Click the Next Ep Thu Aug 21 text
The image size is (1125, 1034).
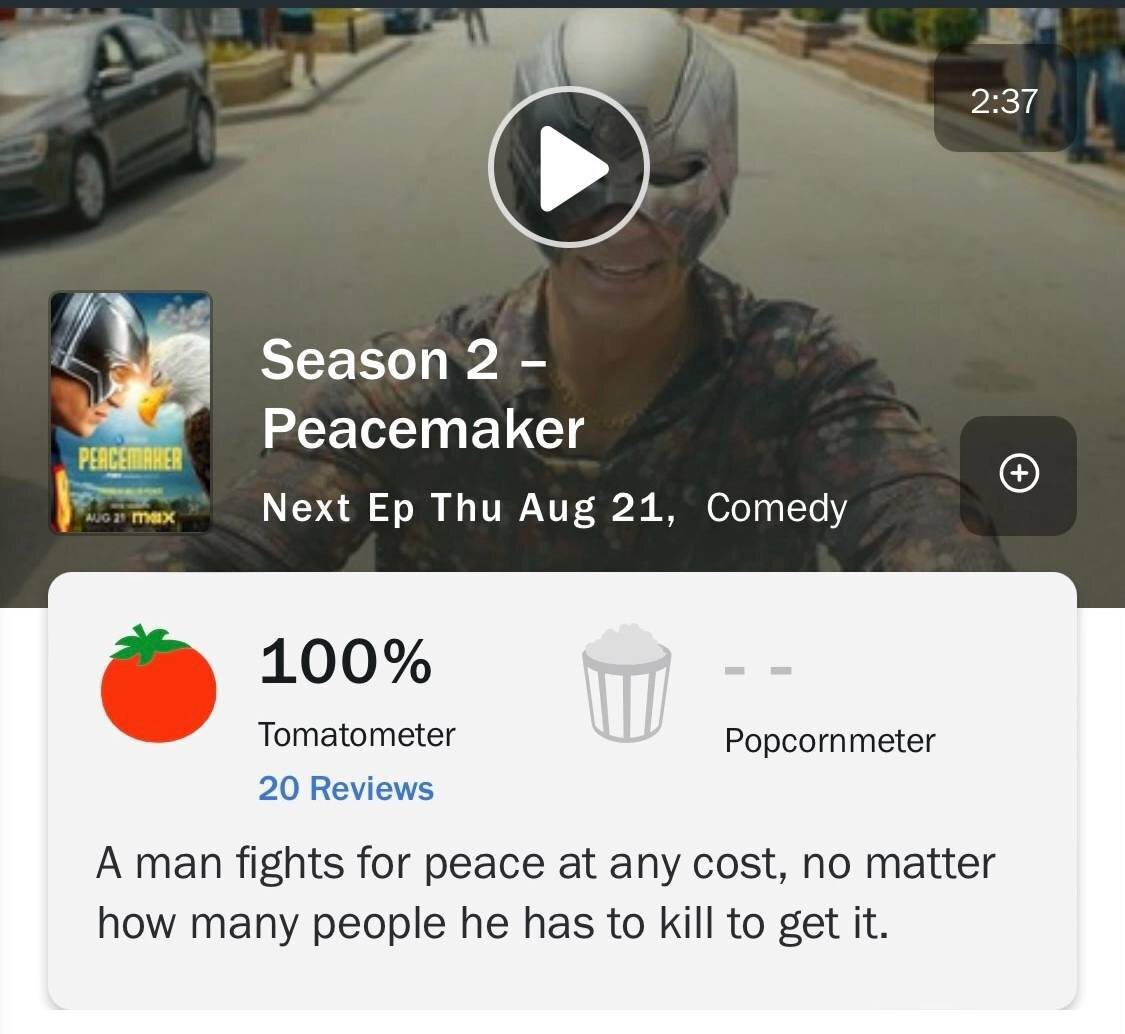tap(469, 508)
